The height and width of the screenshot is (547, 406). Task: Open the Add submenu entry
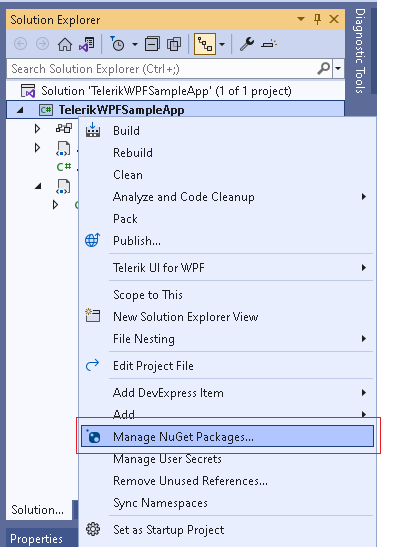[227, 414]
